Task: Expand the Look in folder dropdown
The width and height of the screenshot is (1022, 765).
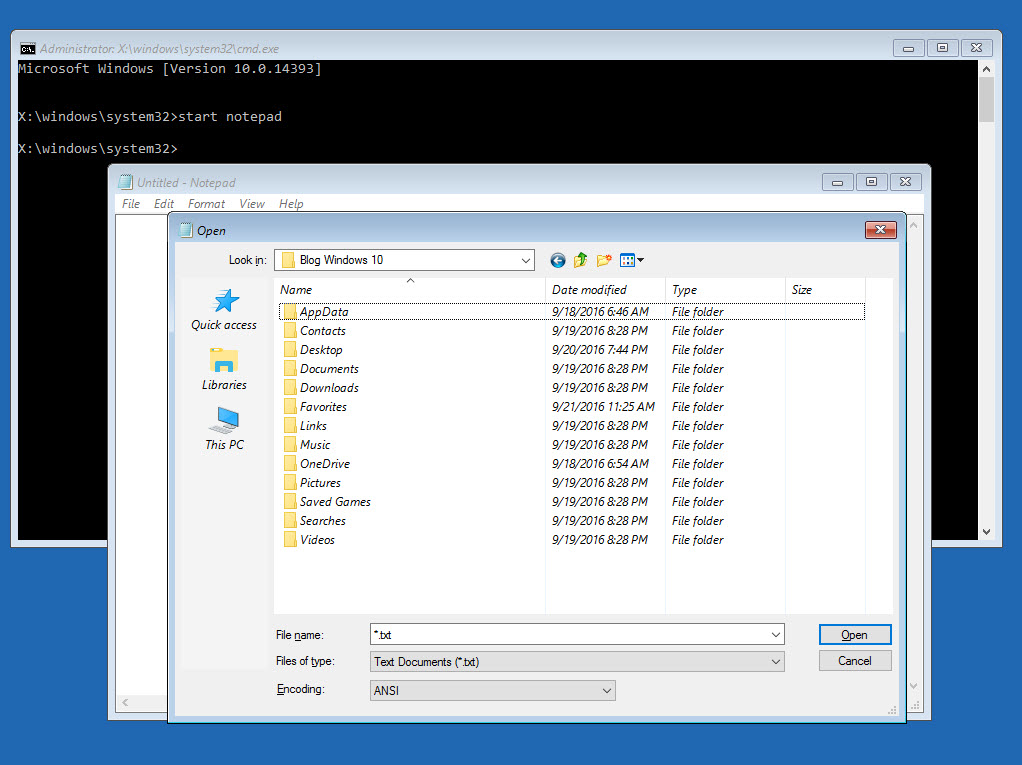Action: 525,261
